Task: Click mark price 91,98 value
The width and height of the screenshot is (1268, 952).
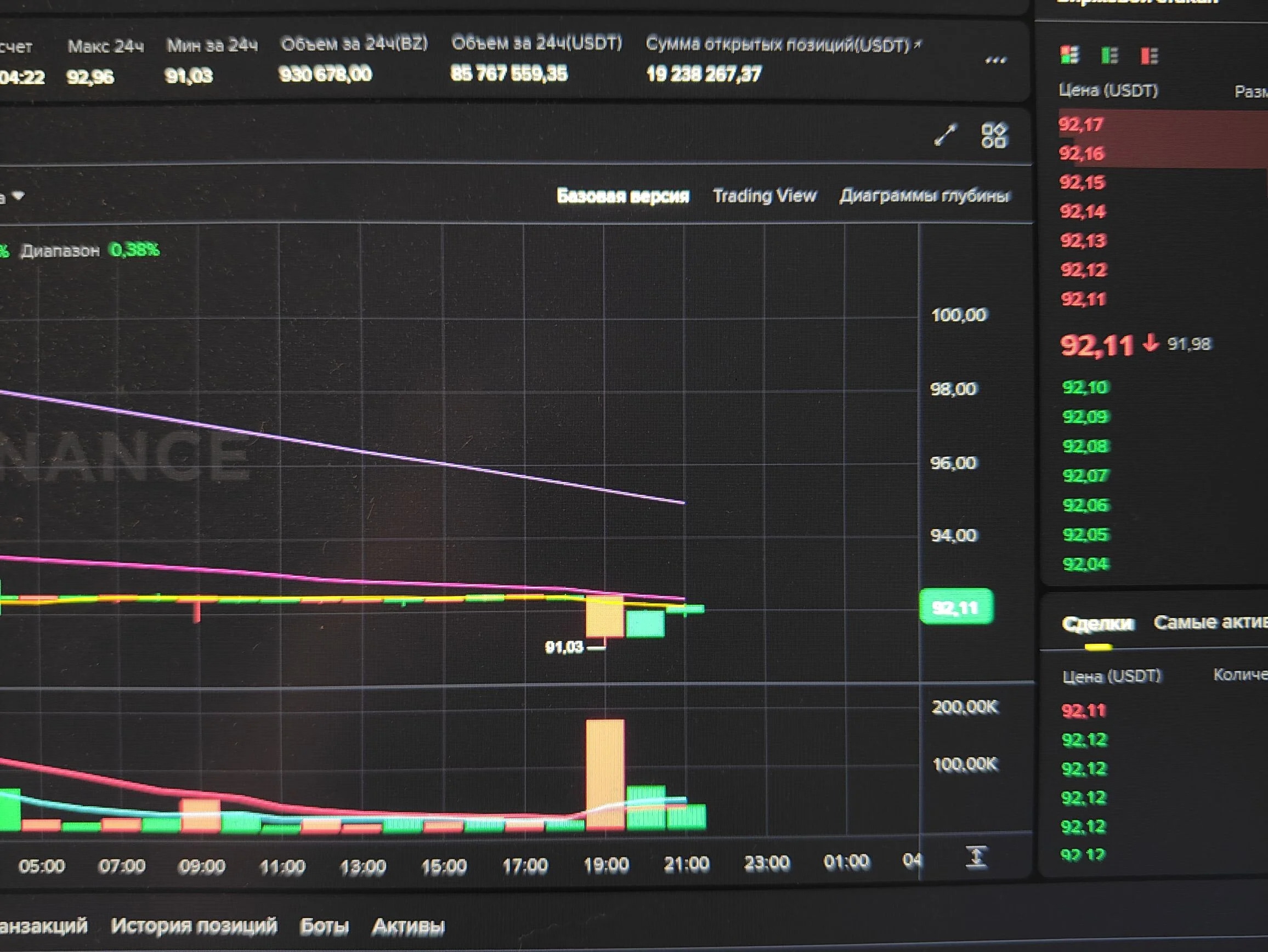Action: (1190, 344)
